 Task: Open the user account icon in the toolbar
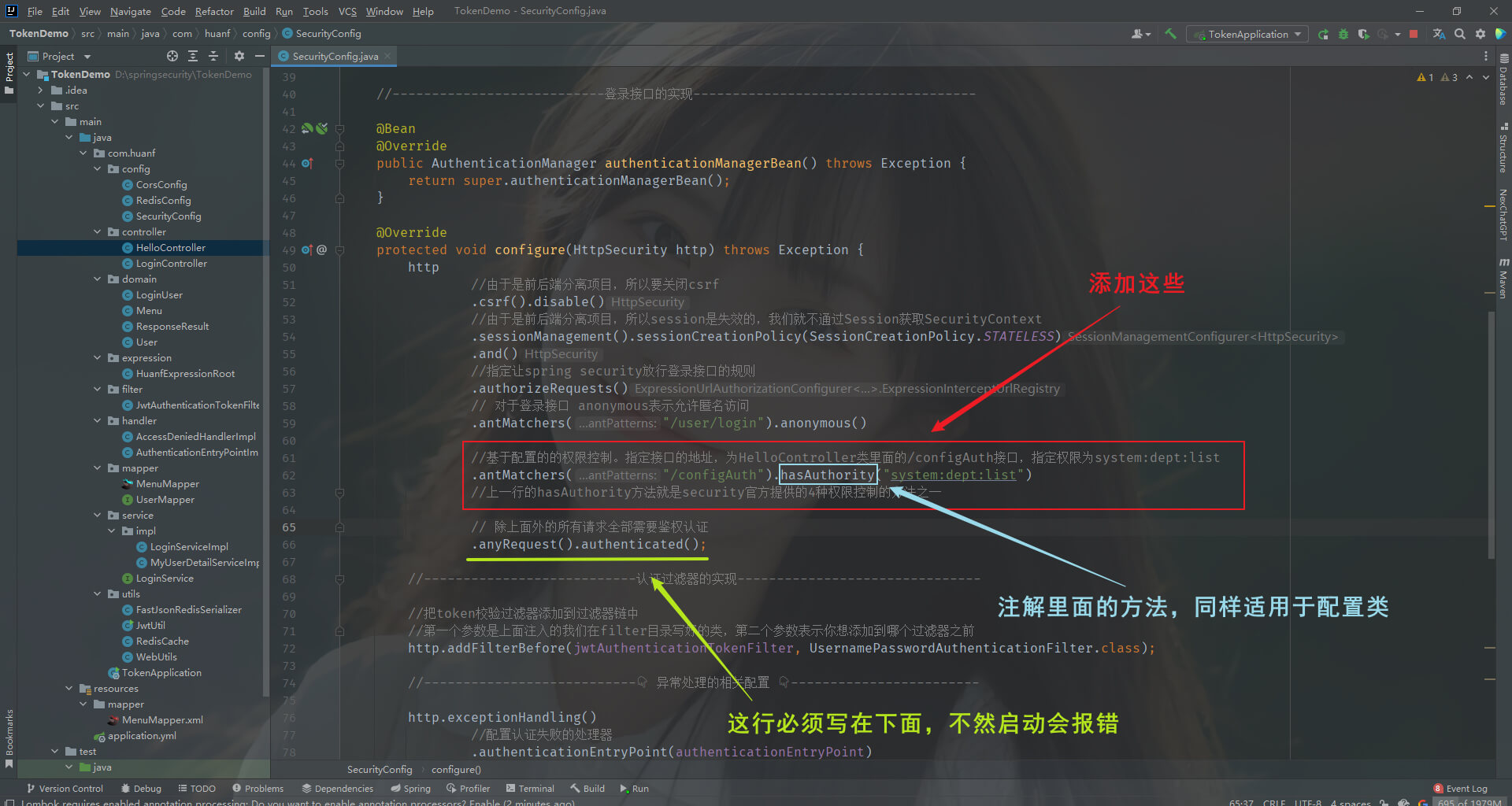(x=1140, y=34)
